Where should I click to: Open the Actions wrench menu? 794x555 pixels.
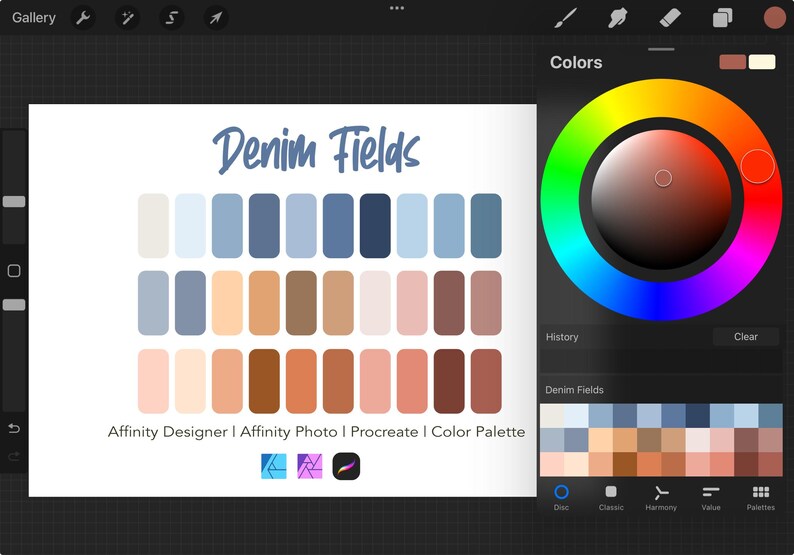[x=83, y=18]
